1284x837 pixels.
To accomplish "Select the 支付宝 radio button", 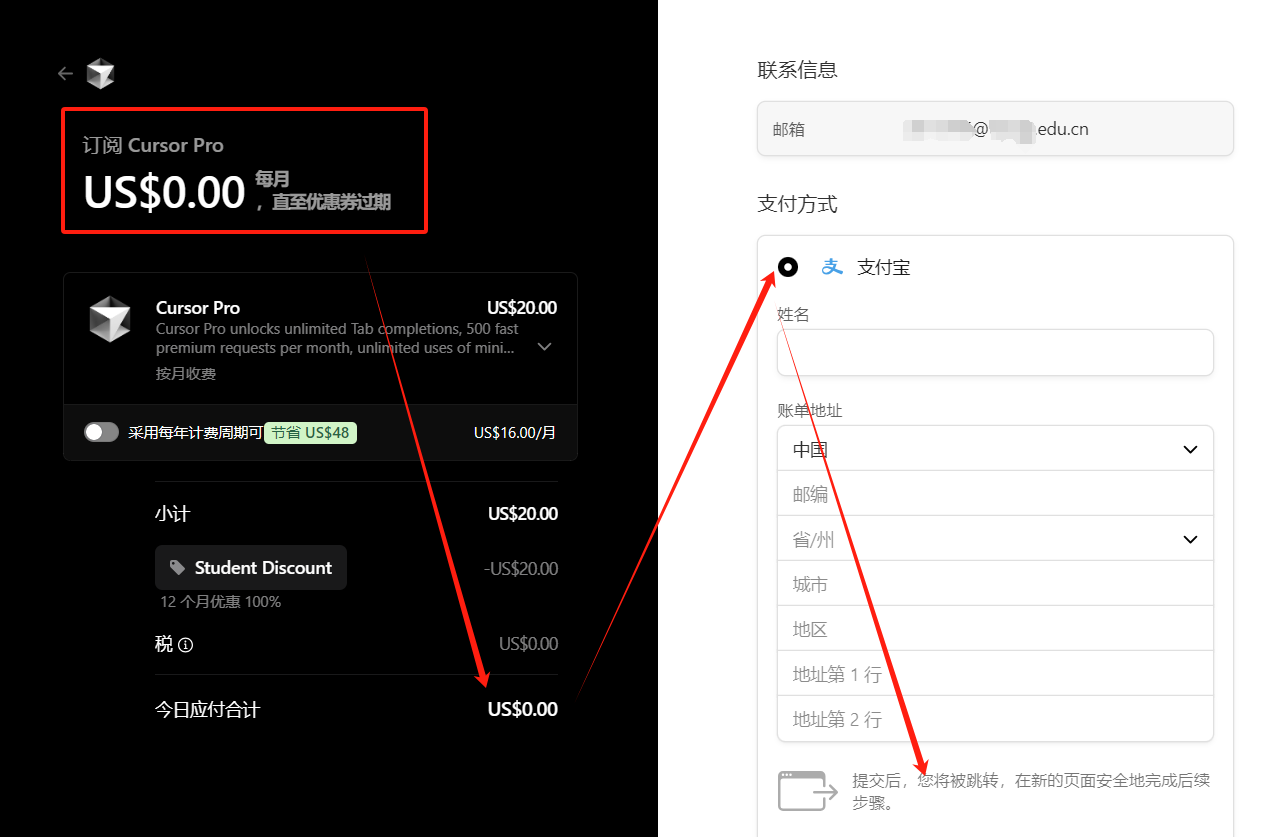I will tap(788, 267).
